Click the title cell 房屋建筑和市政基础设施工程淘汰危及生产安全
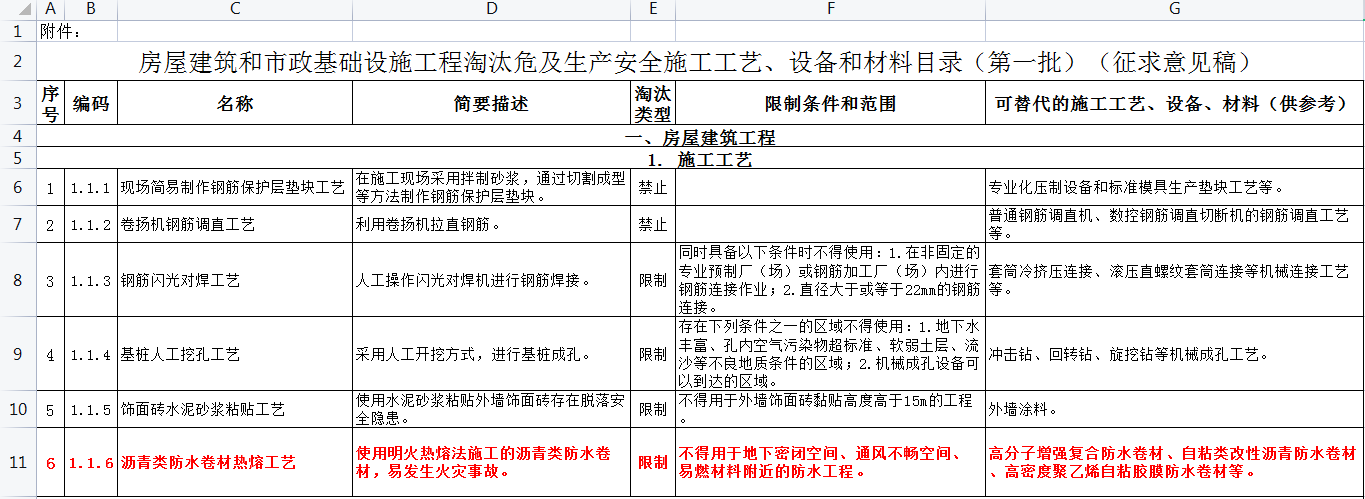 coord(700,61)
